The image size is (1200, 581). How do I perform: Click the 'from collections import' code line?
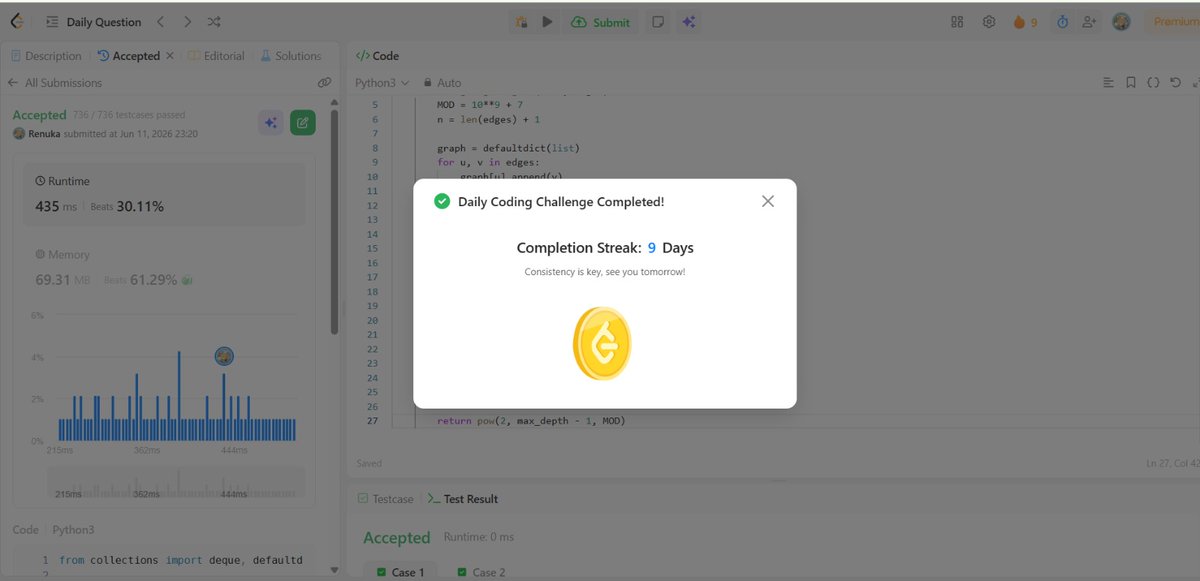point(180,560)
